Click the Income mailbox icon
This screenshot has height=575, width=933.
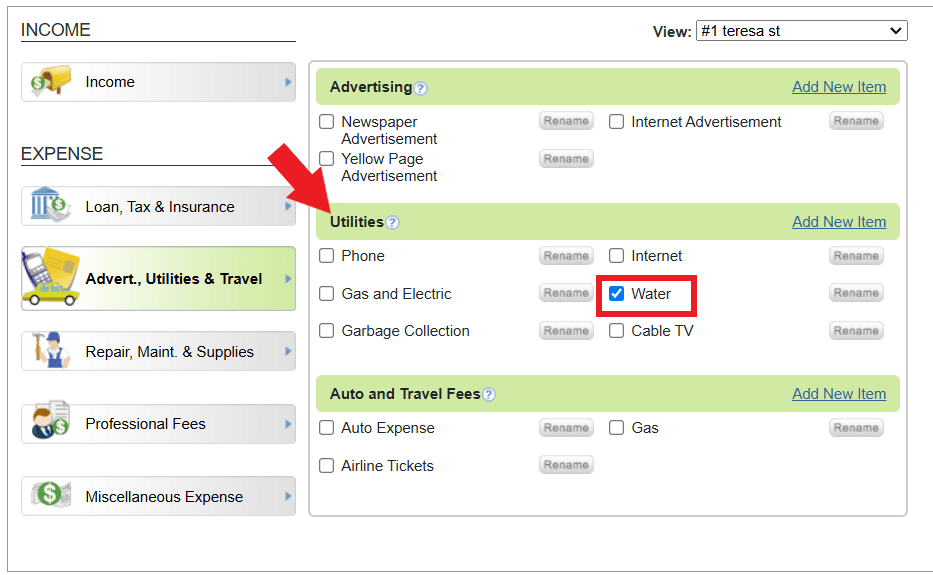click(50, 82)
